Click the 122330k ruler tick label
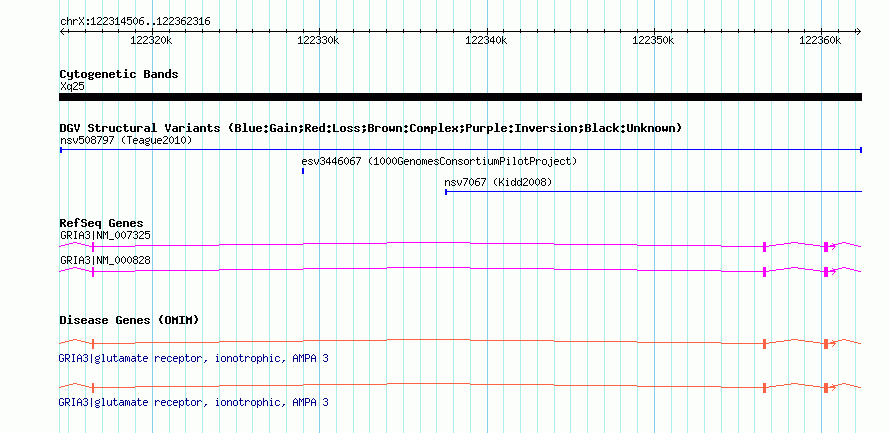 [x=318, y=40]
